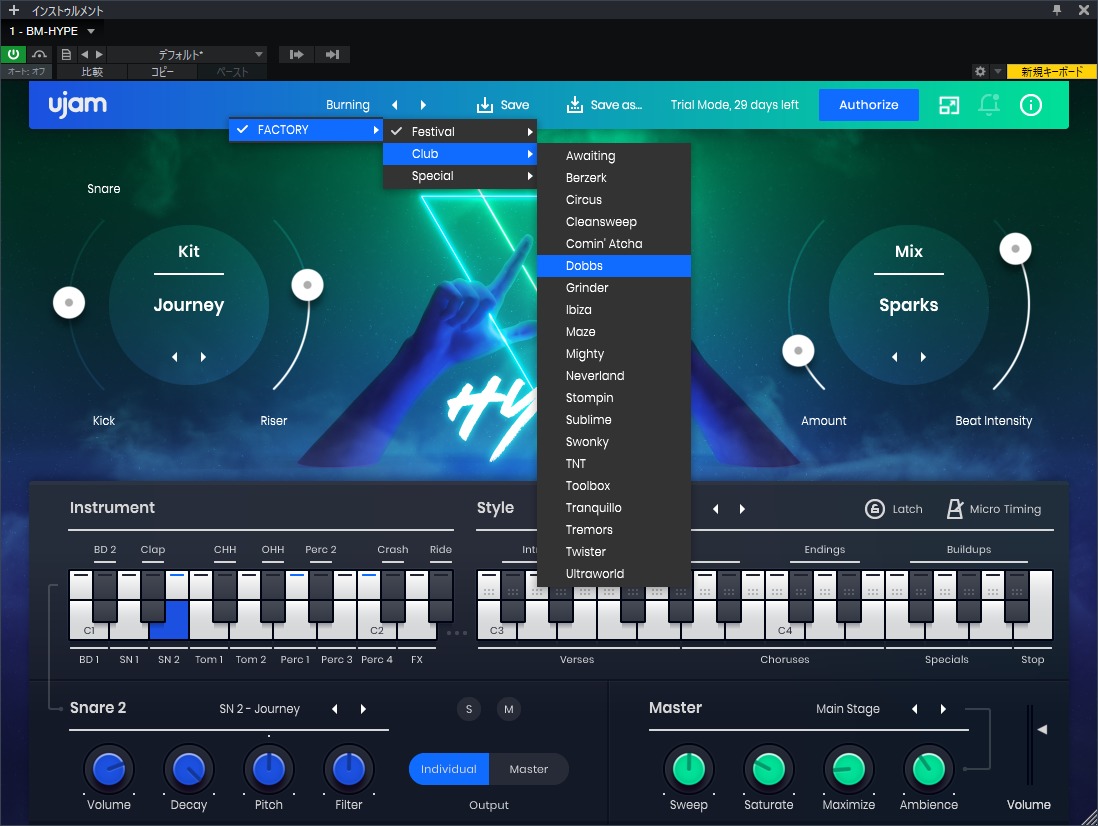This screenshot has width=1098, height=826.
Task: Select next Master preset arrow
Action: [943, 709]
